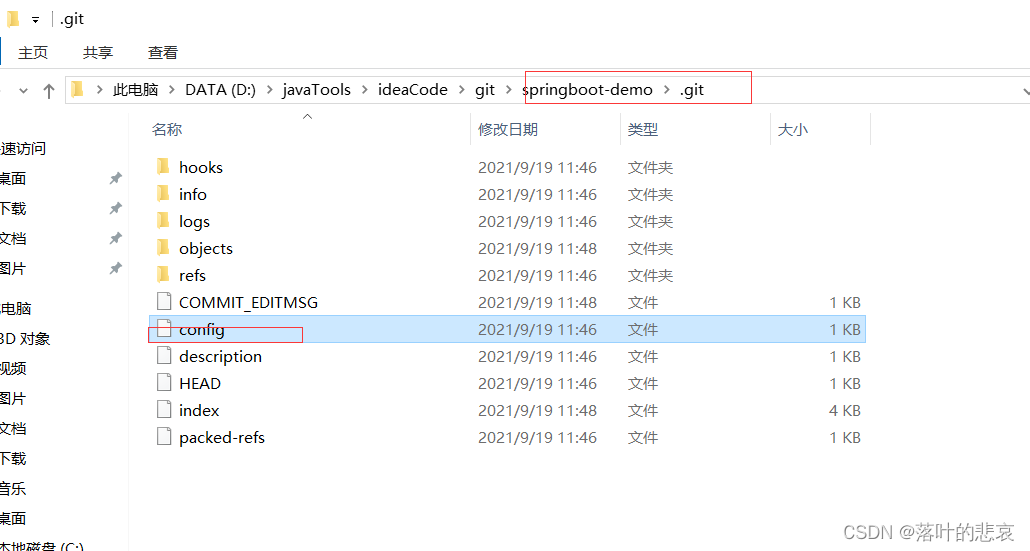The width and height of the screenshot is (1030, 551).
Task: Open the recent locations dropdown arrow
Action: pyautogui.click(x=24, y=91)
